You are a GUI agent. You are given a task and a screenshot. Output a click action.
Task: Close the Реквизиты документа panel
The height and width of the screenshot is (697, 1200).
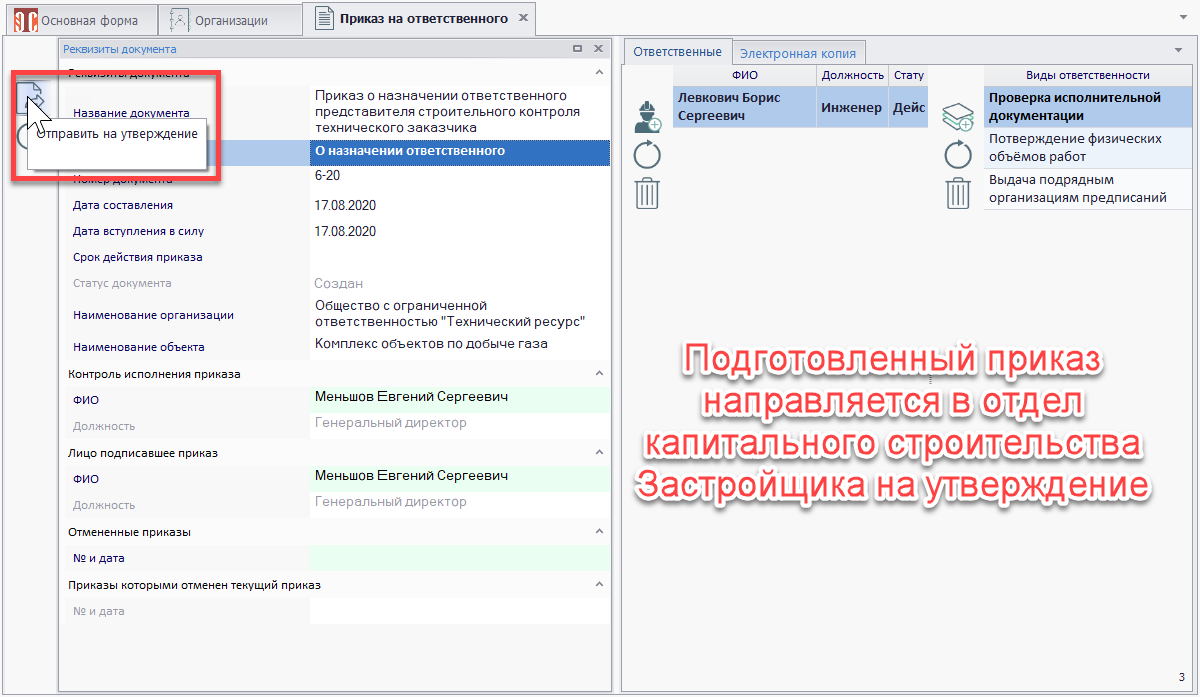click(598, 48)
